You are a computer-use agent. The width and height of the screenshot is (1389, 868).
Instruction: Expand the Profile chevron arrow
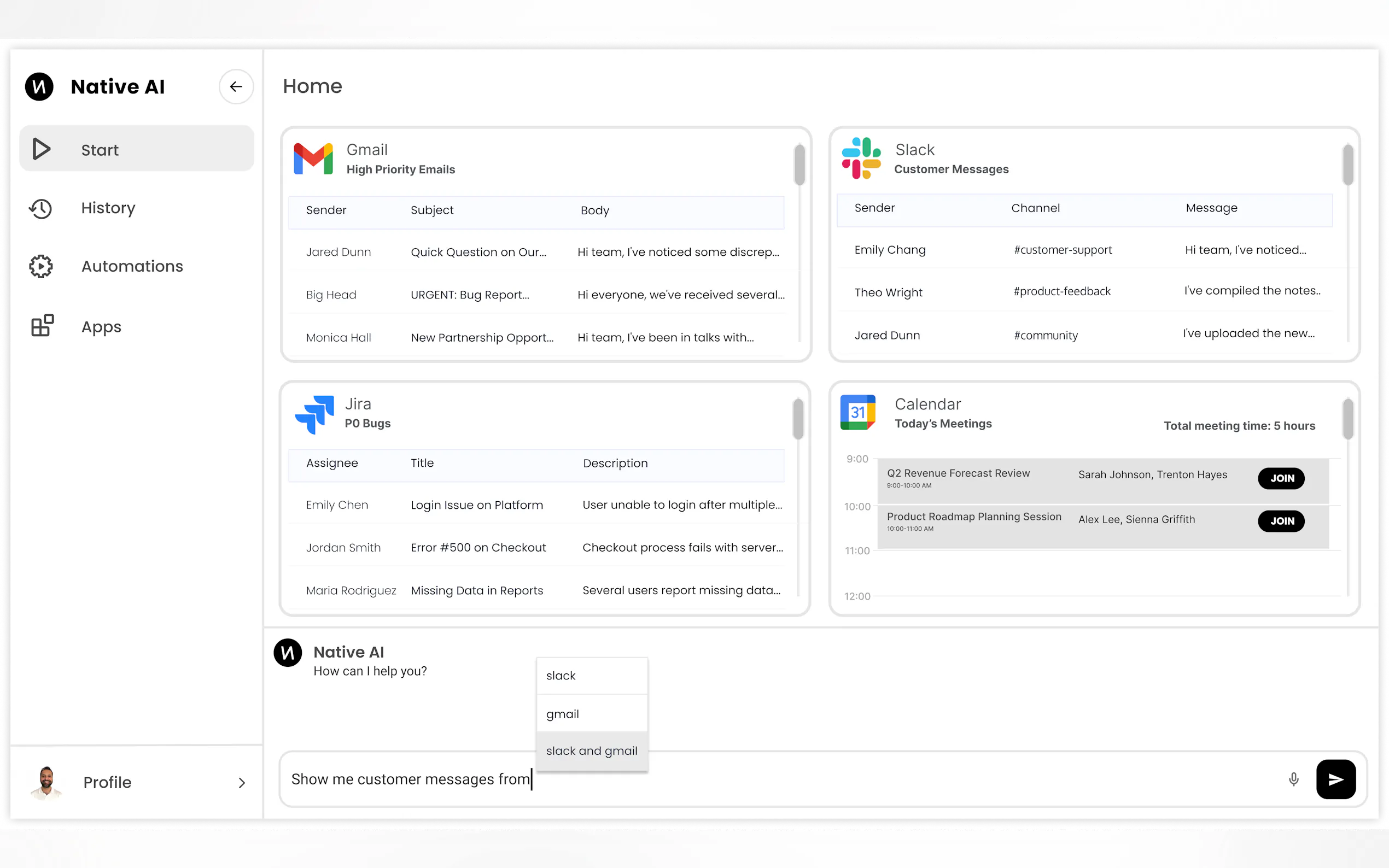(x=241, y=783)
